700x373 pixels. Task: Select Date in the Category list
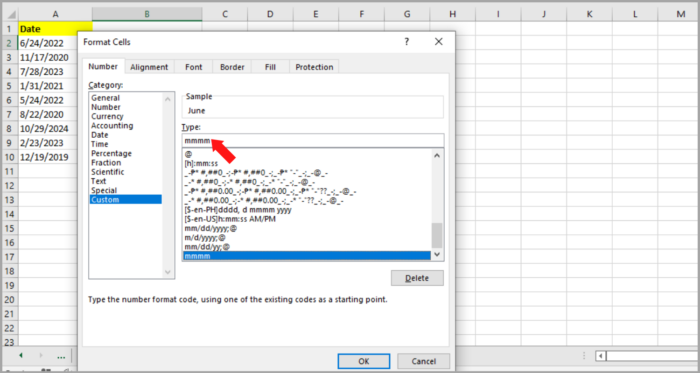pyautogui.click(x=100, y=135)
